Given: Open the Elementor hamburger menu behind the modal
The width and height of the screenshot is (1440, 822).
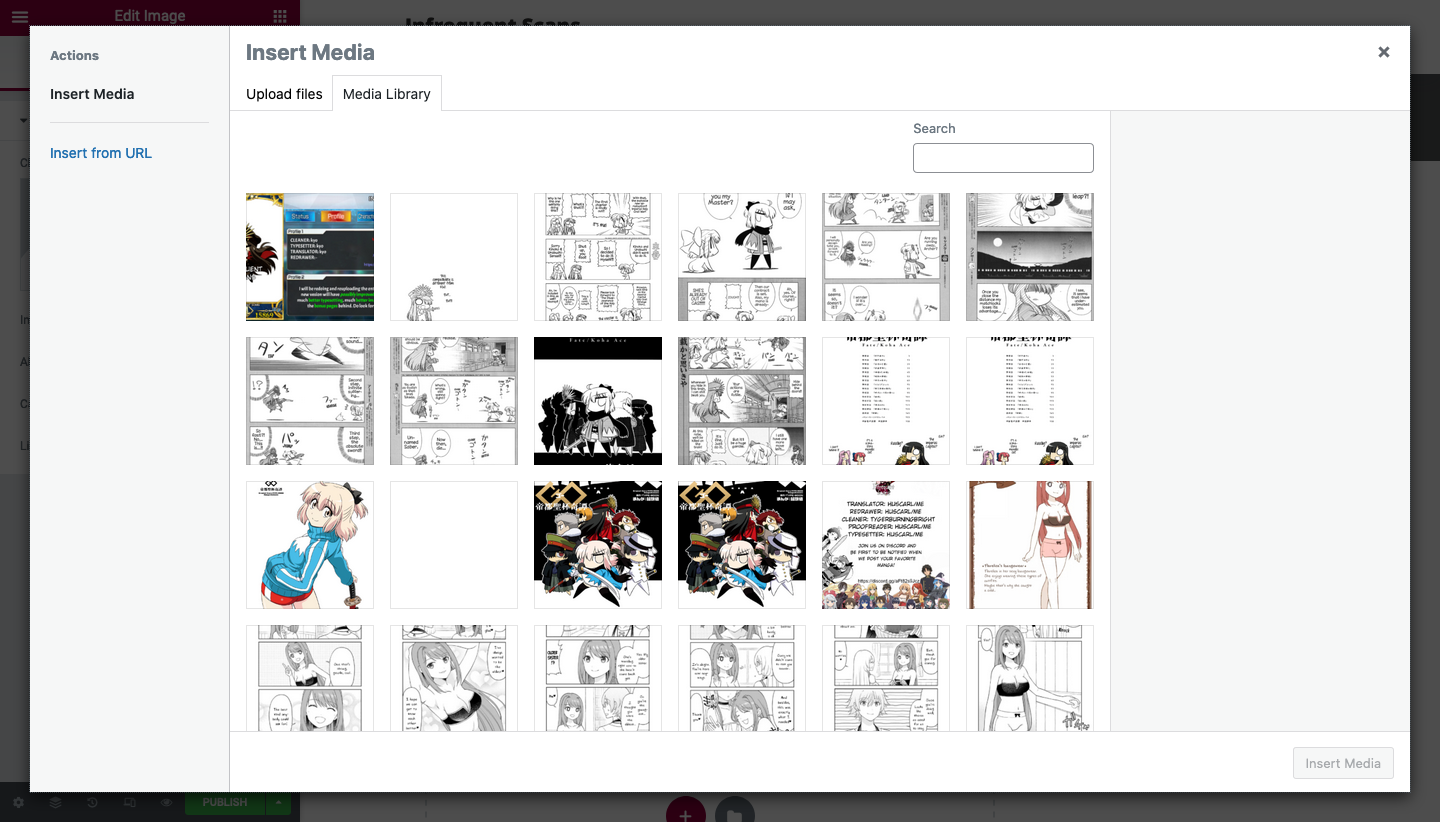Looking at the screenshot, I should click(19, 16).
